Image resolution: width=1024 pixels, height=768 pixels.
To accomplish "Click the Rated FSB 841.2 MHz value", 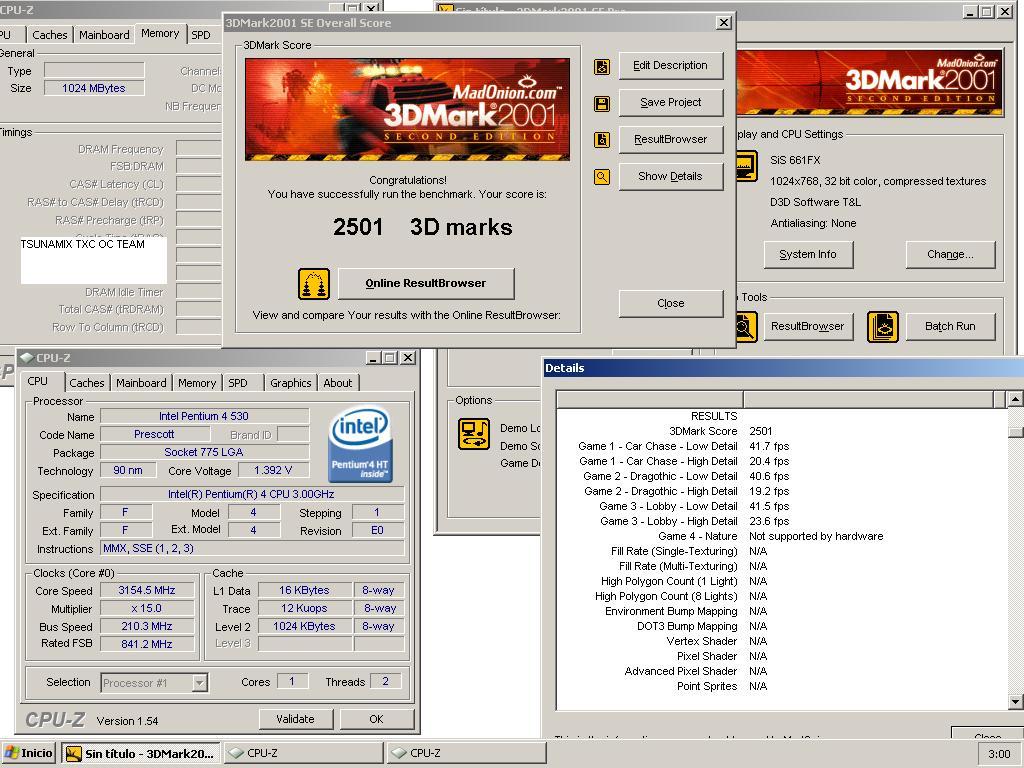I will click(147, 644).
